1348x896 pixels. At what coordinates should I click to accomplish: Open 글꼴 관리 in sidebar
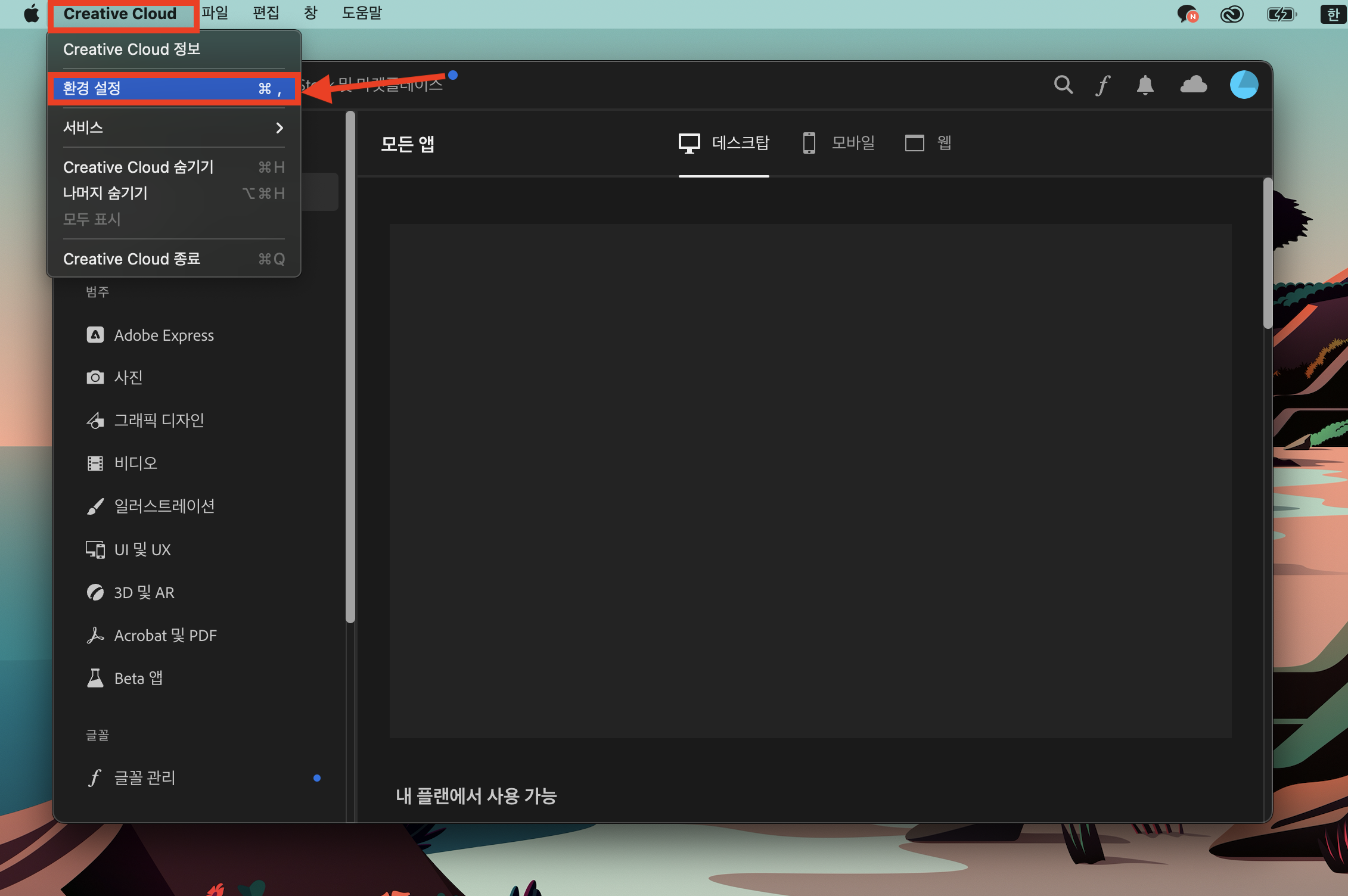[x=145, y=778]
